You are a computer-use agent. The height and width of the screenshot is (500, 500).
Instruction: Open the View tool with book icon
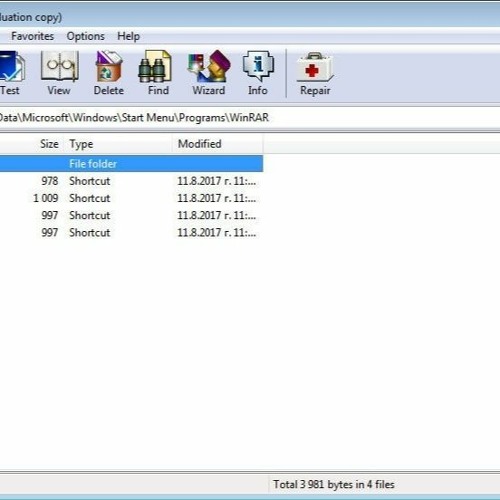[59, 67]
